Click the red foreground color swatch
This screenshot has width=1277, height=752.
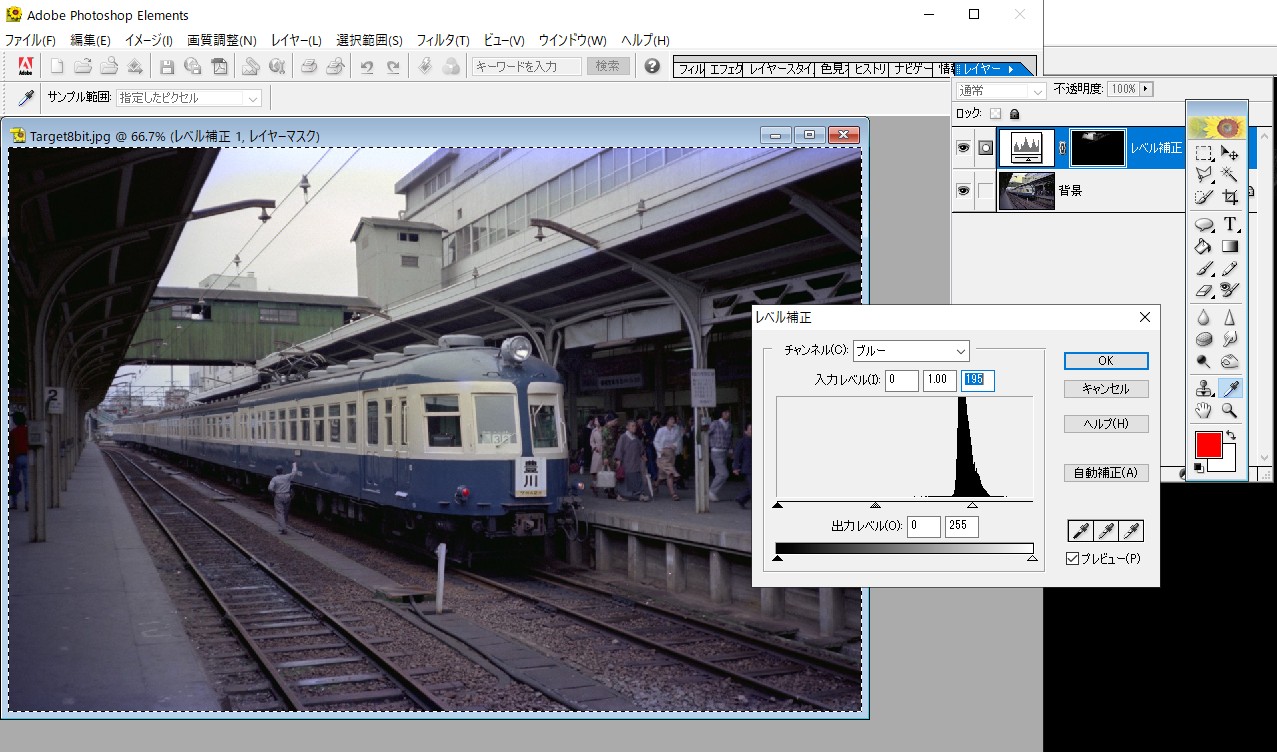(x=1208, y=444)
